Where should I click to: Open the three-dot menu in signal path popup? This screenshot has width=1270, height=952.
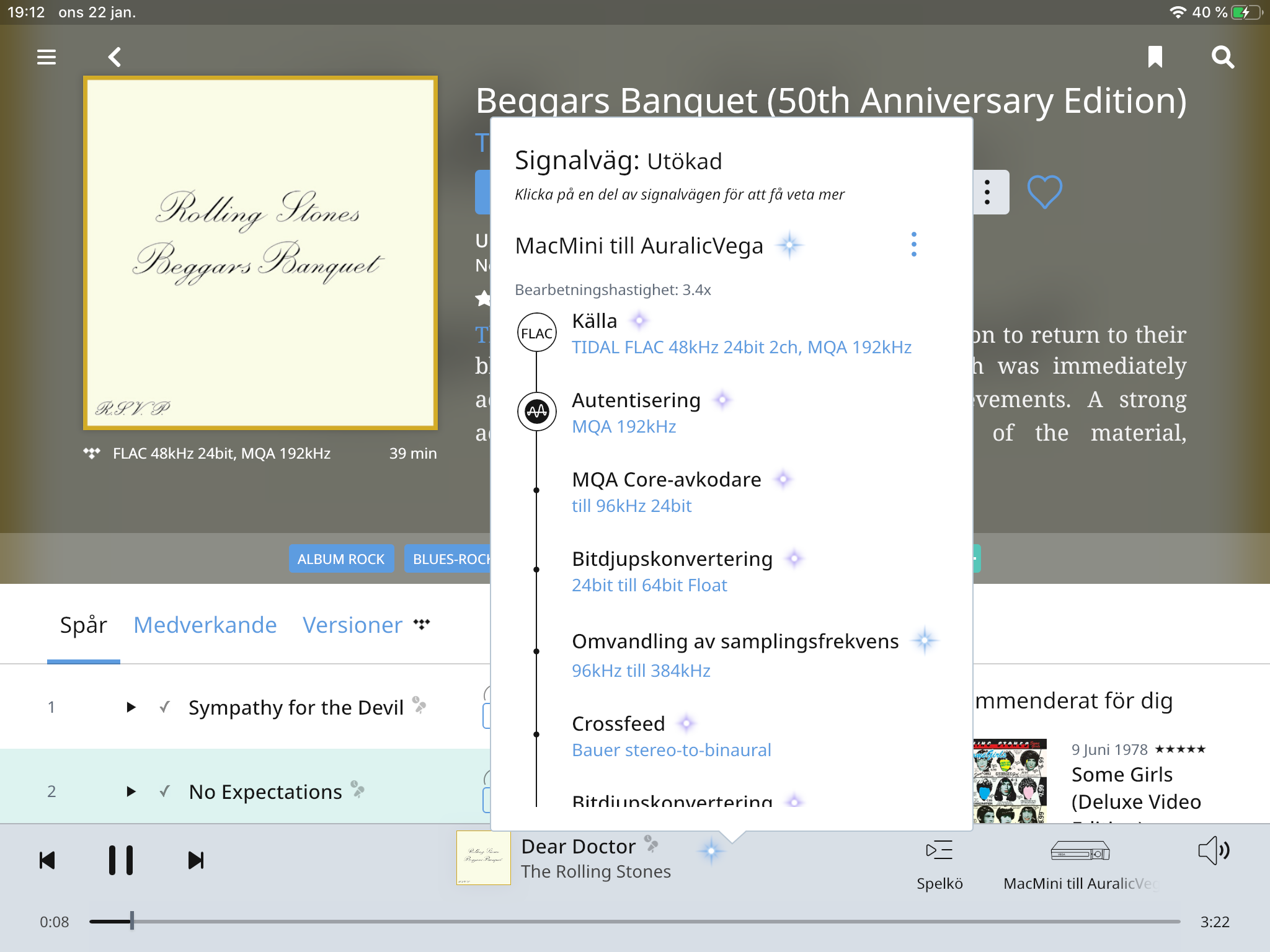(913, 245)
